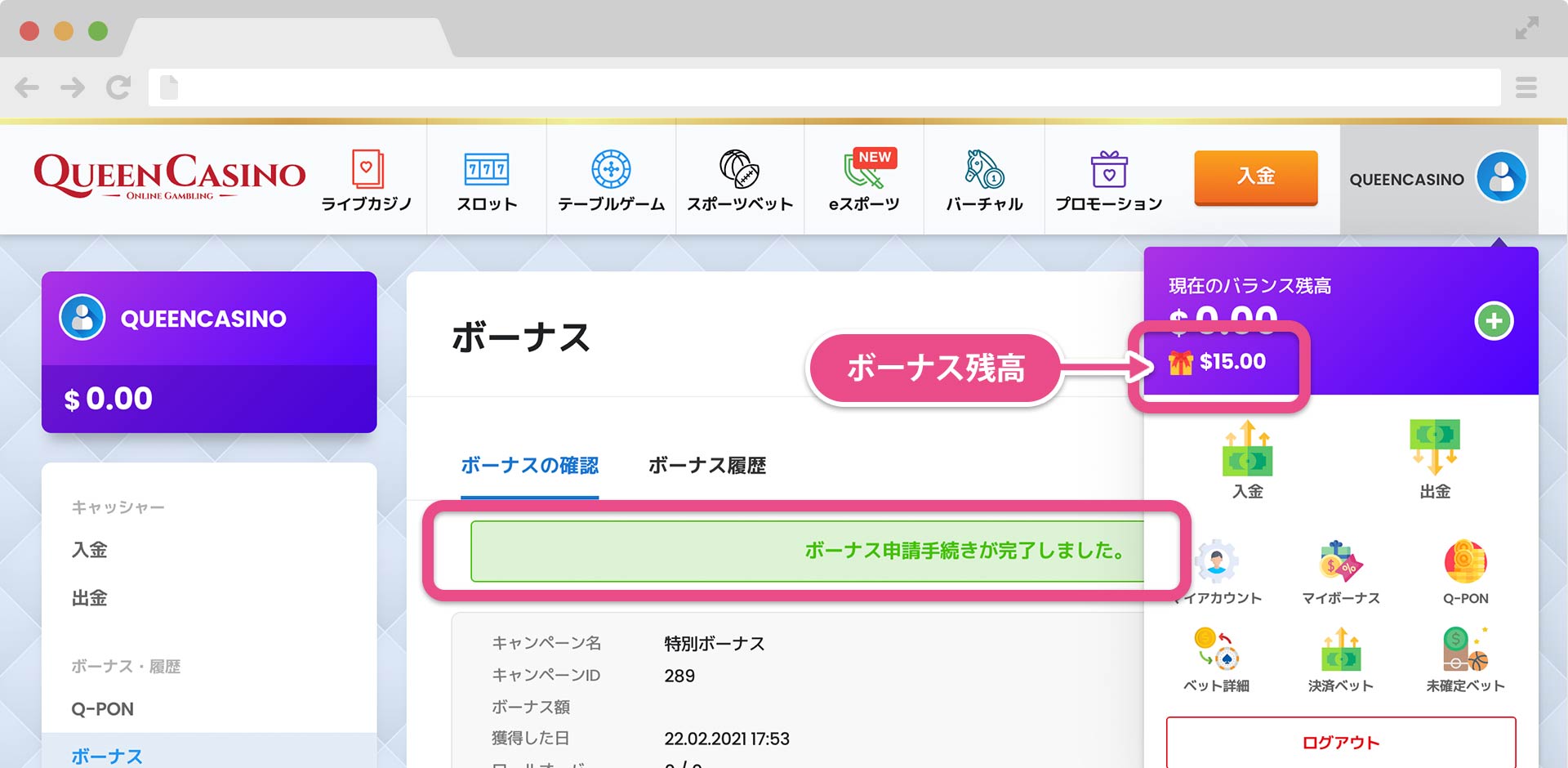Open the スポーツベット balls icon

click(x=740, y=169)
